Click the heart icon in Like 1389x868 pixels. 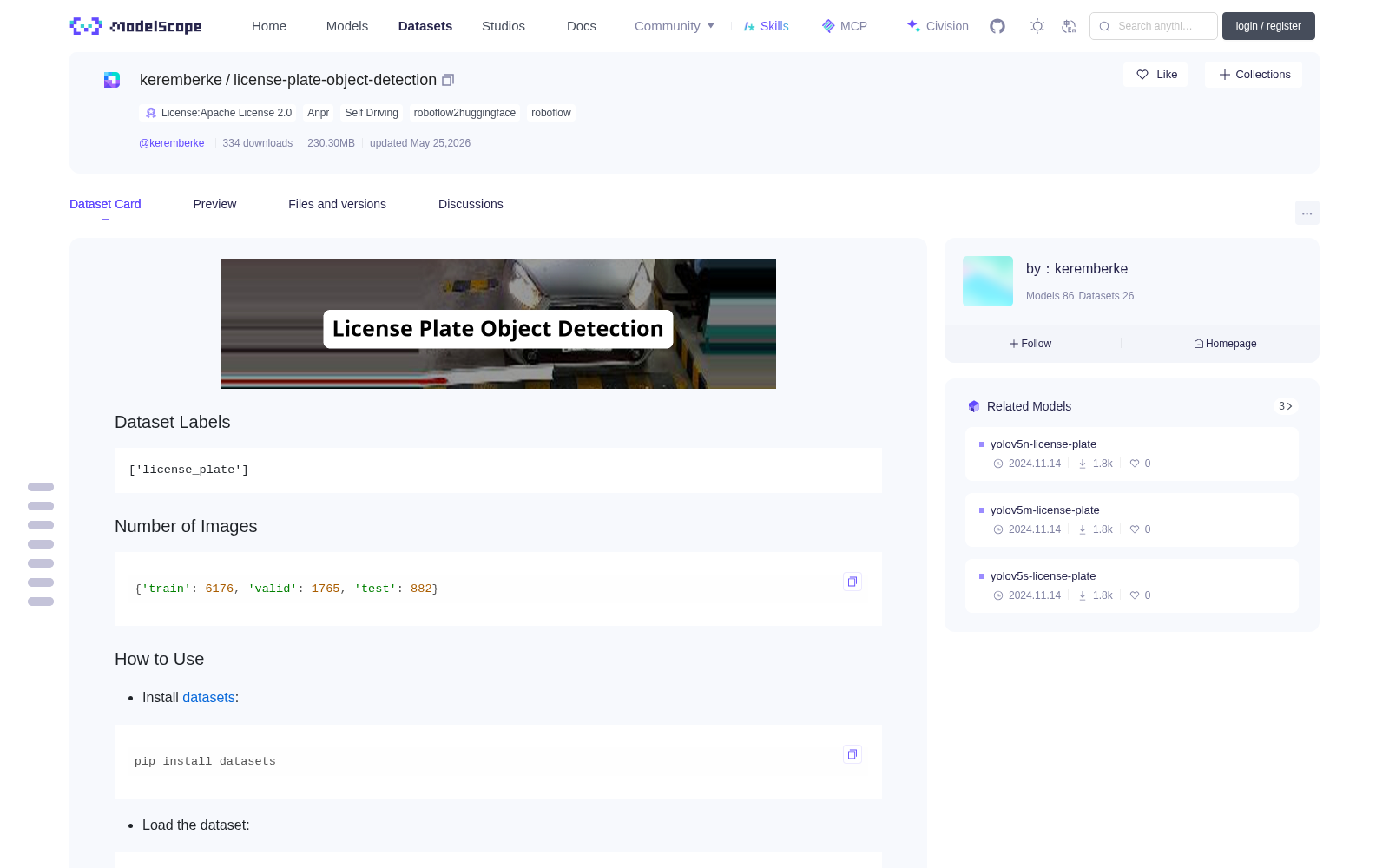[x=1142, y=75]
